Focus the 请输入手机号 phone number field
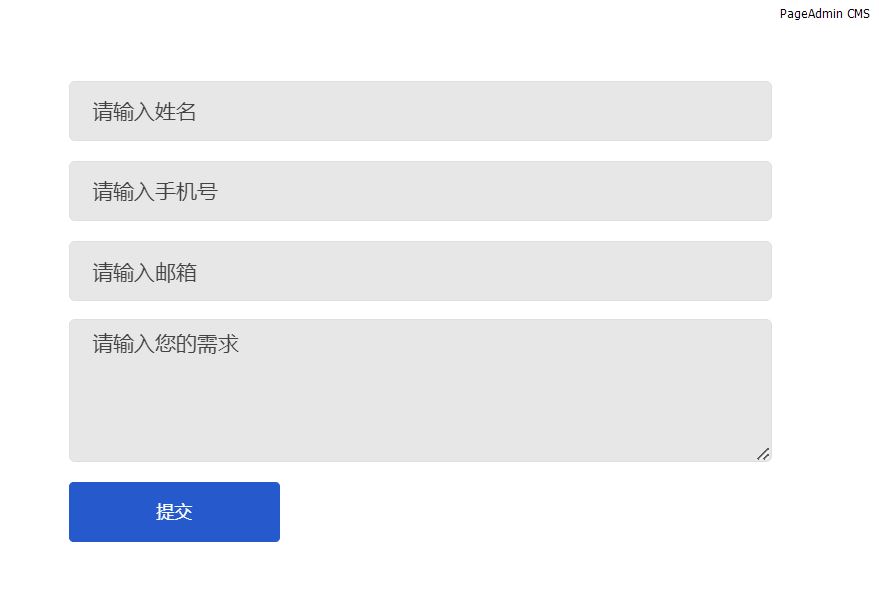 coord(420,191)
